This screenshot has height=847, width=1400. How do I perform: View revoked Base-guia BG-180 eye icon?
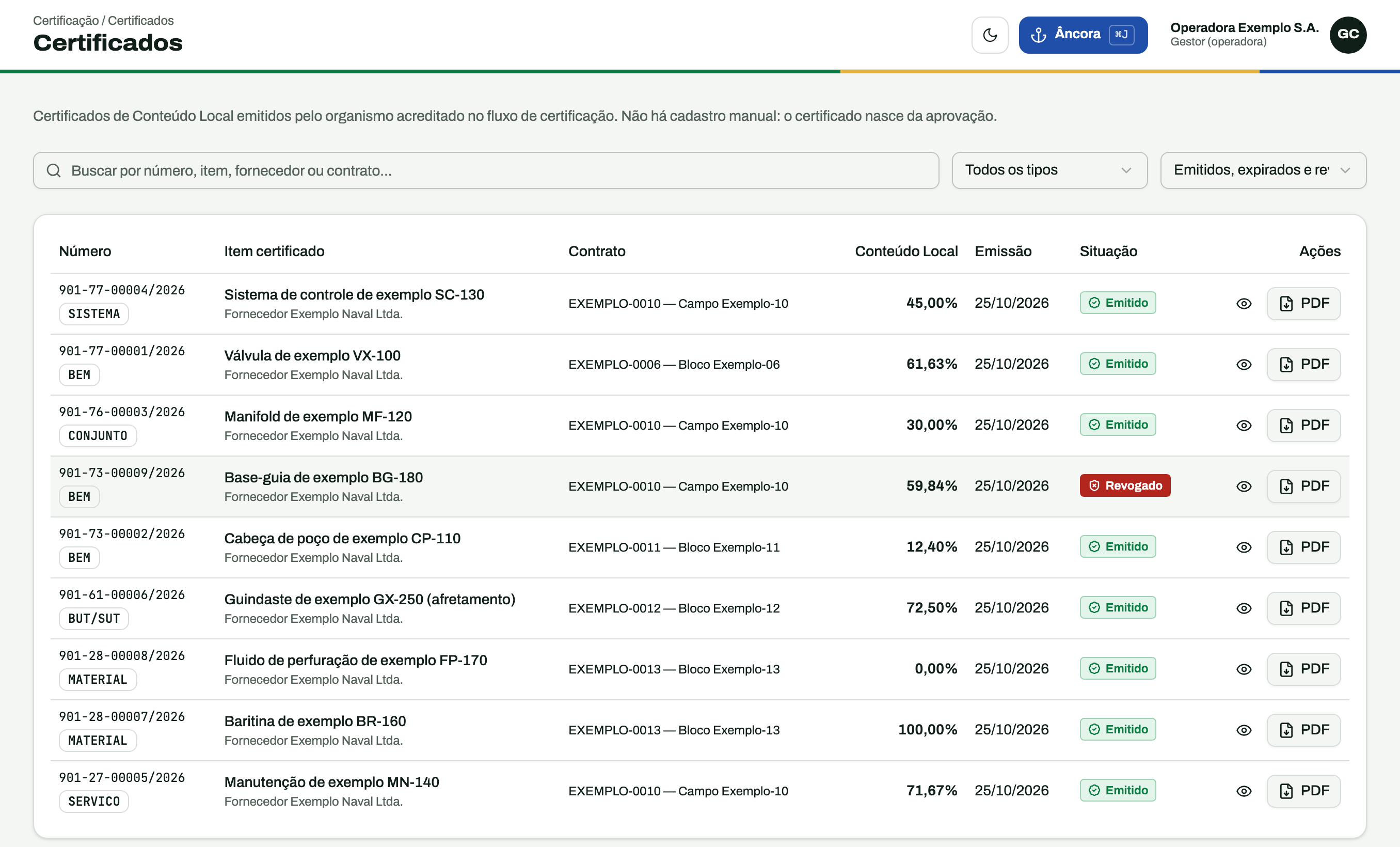(x=1244, y=486)
